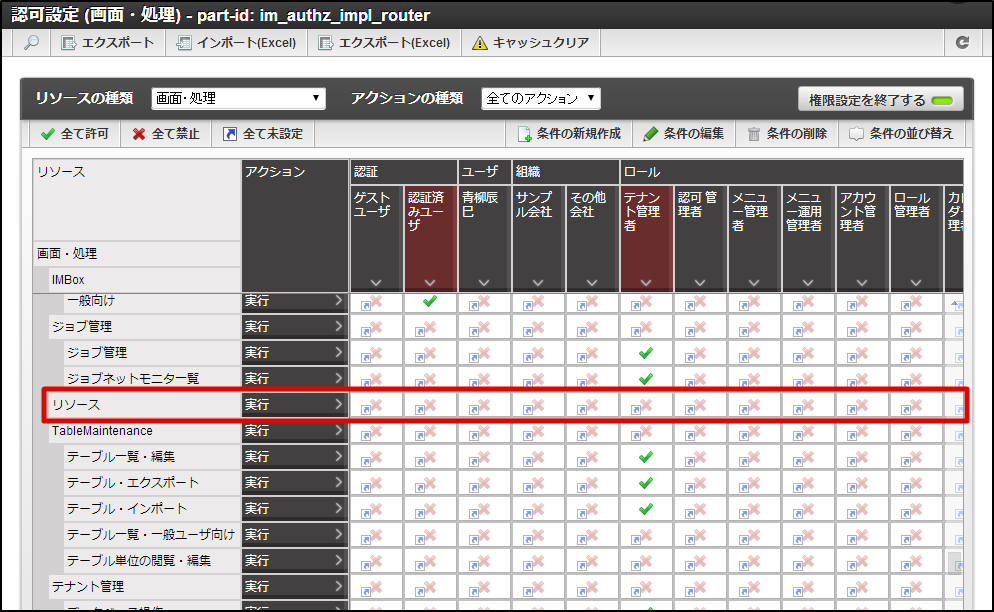Image resolution: width=994 pixels, height=612 pixels.
Task: Open 条件の編集 pencil button
Action: pos(684,134)
